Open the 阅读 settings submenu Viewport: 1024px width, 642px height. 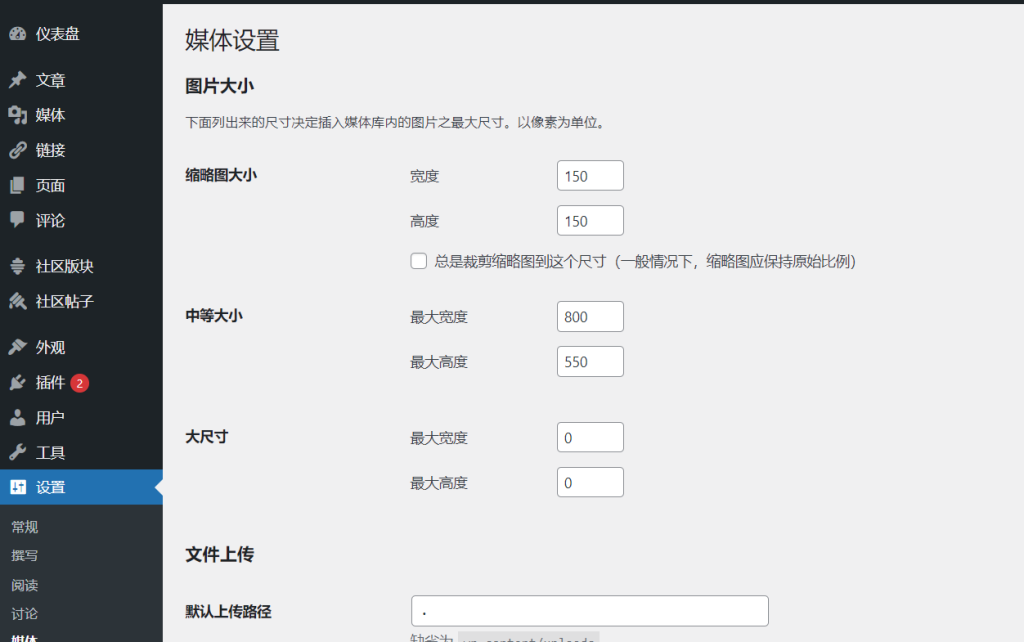[25, 585]
